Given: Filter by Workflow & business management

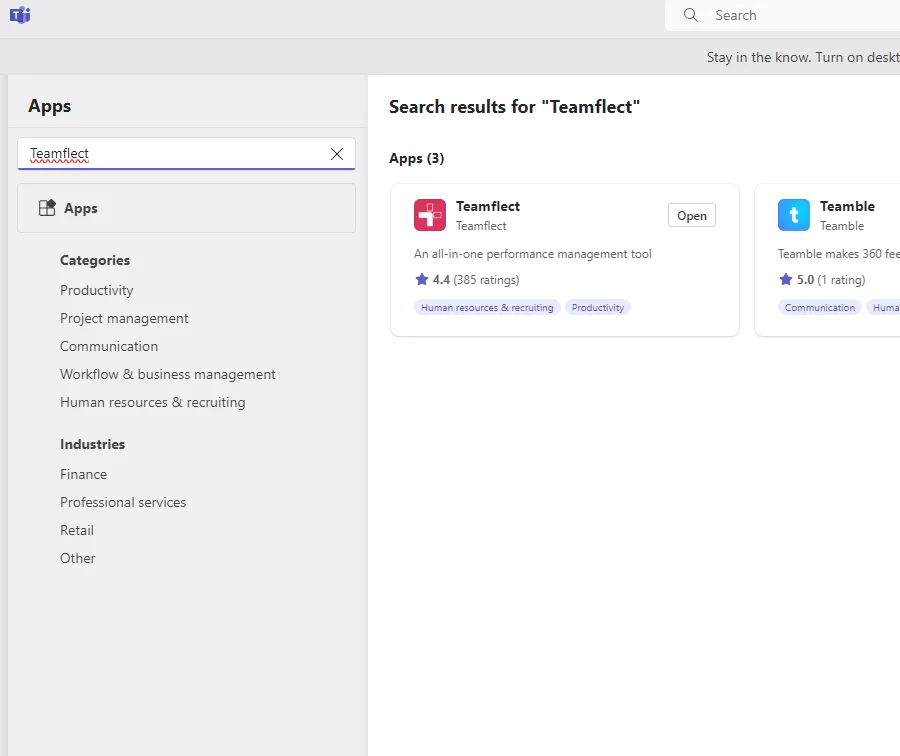Looking at the screenshot, I should click(x=168, y=374).
